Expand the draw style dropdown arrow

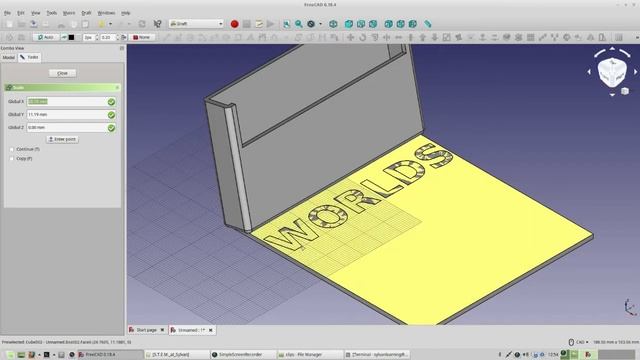tap(320, 24)
